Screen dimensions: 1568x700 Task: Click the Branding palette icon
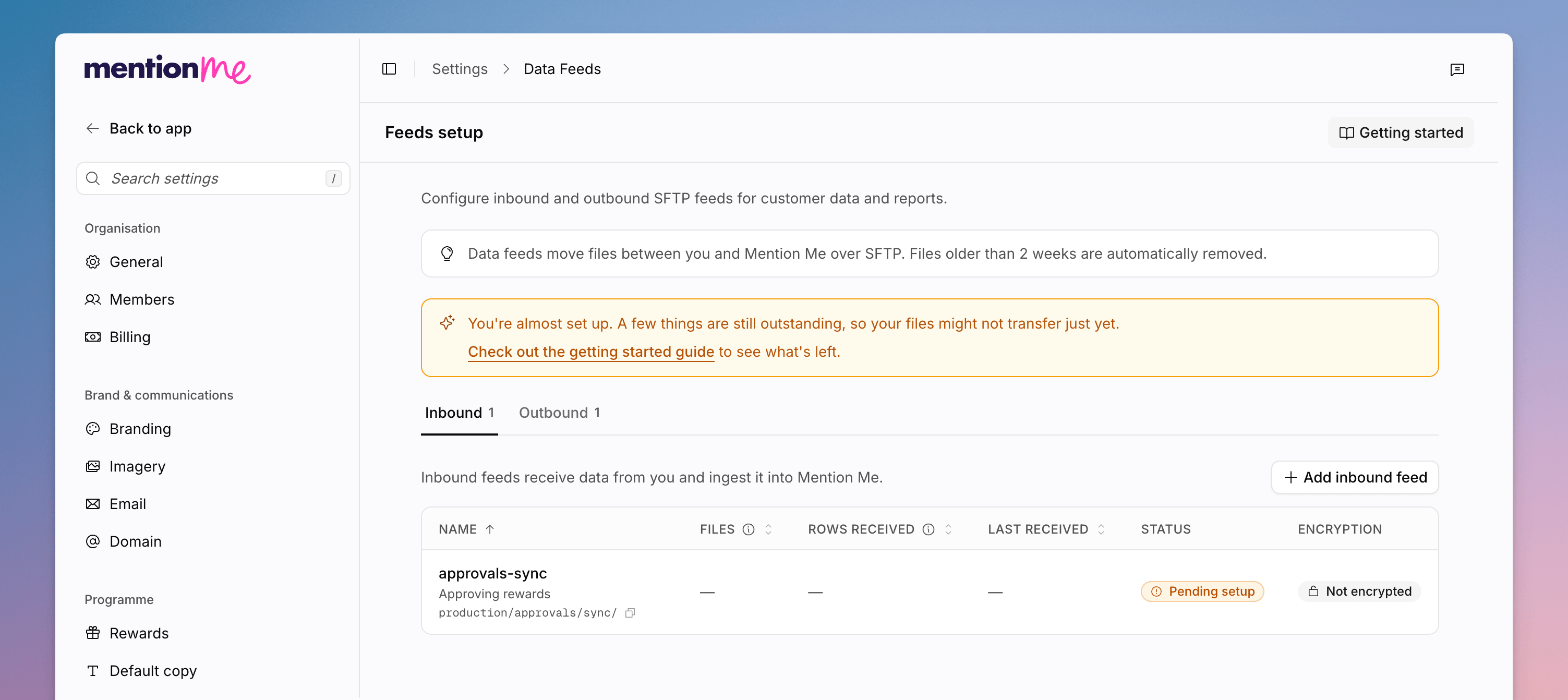(x=92, y=429)
